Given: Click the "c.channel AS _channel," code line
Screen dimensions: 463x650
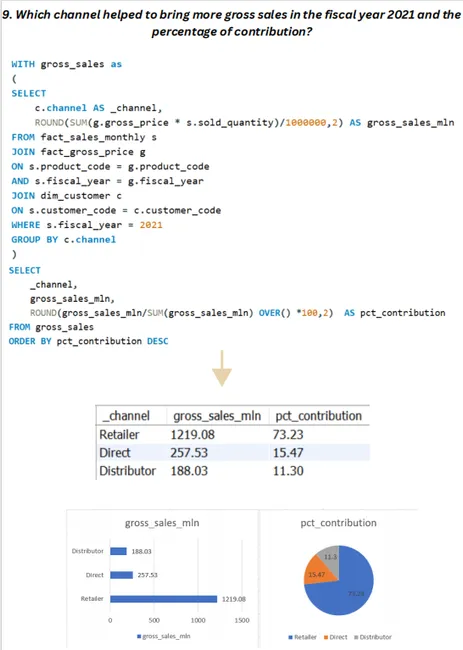Looking at the screenshot, I should (98, 108).
